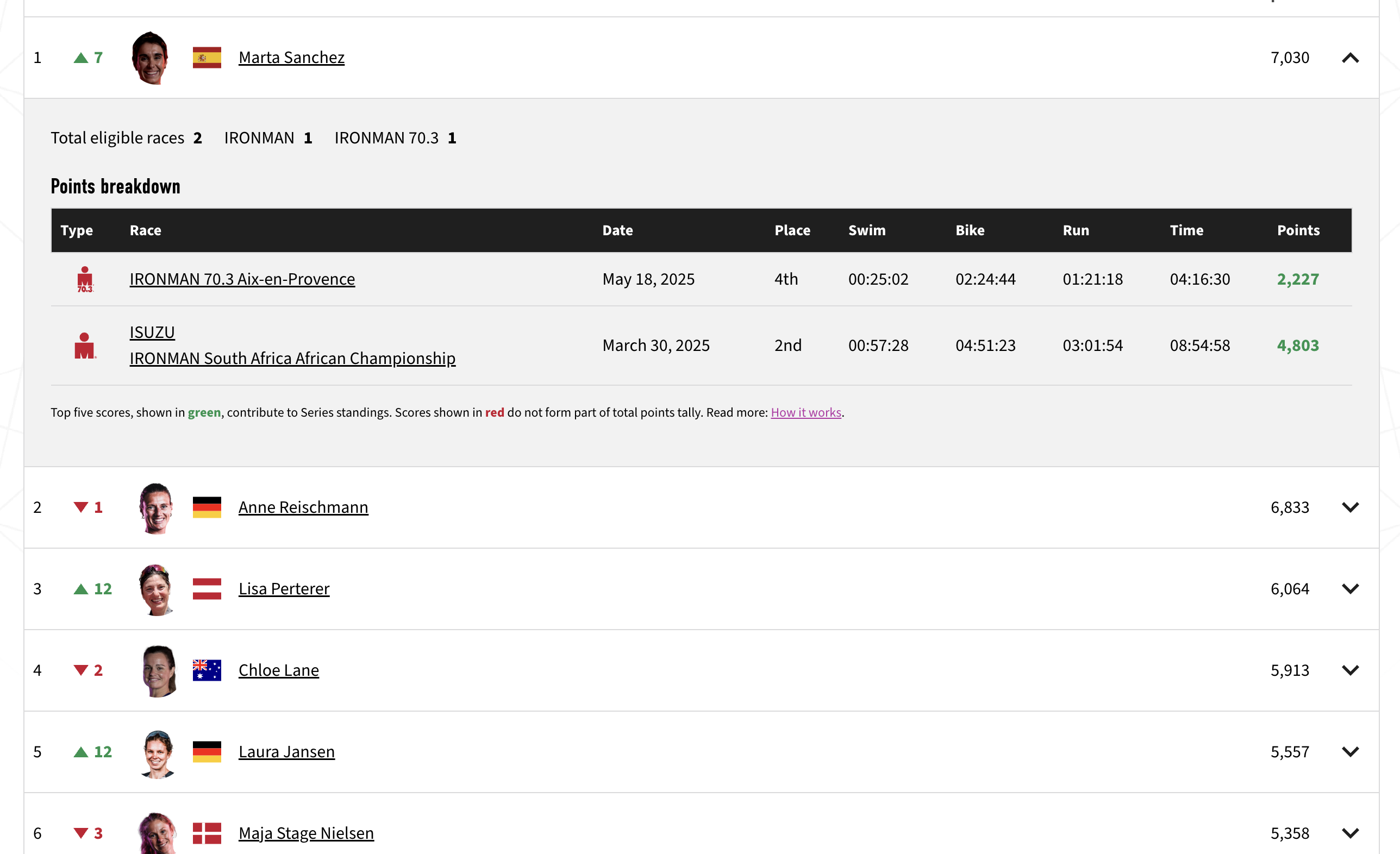Click the Date column header
Screen dimensions: 1400x854
coord(617,230)
